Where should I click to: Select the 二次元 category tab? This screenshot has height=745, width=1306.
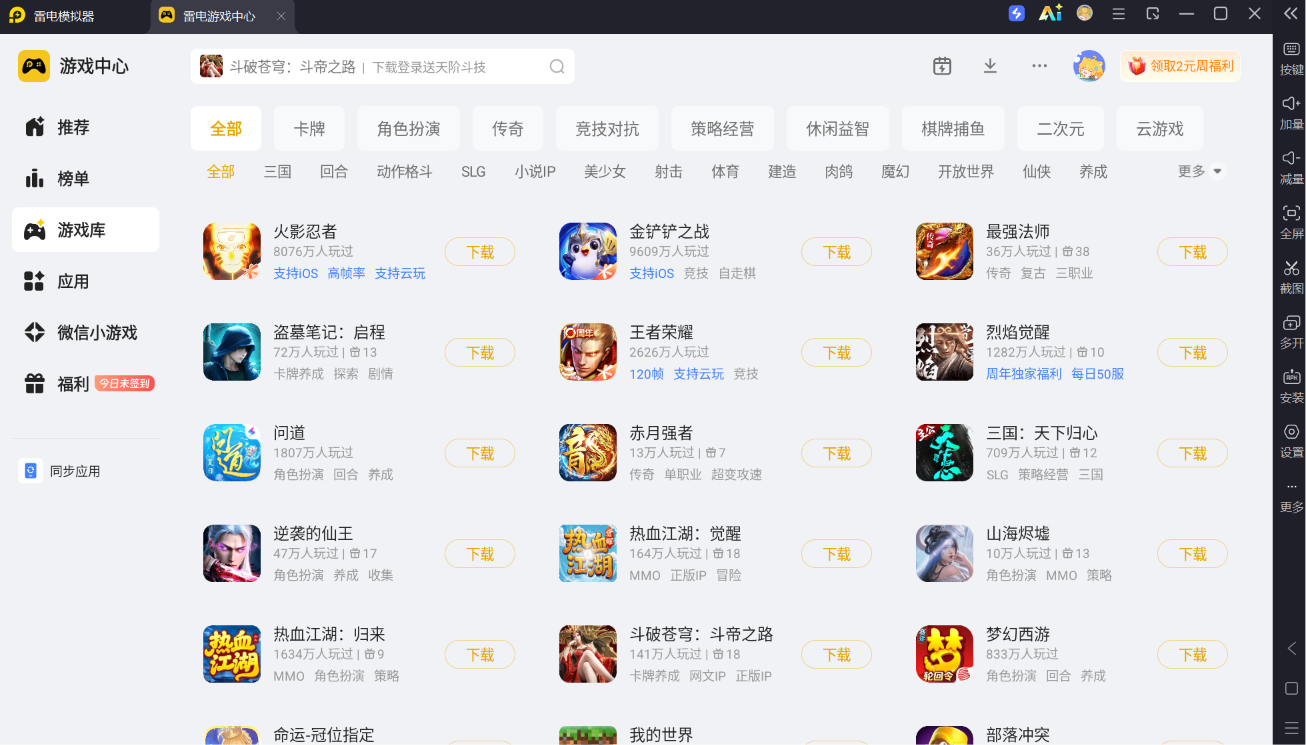tap(1060, 128)
